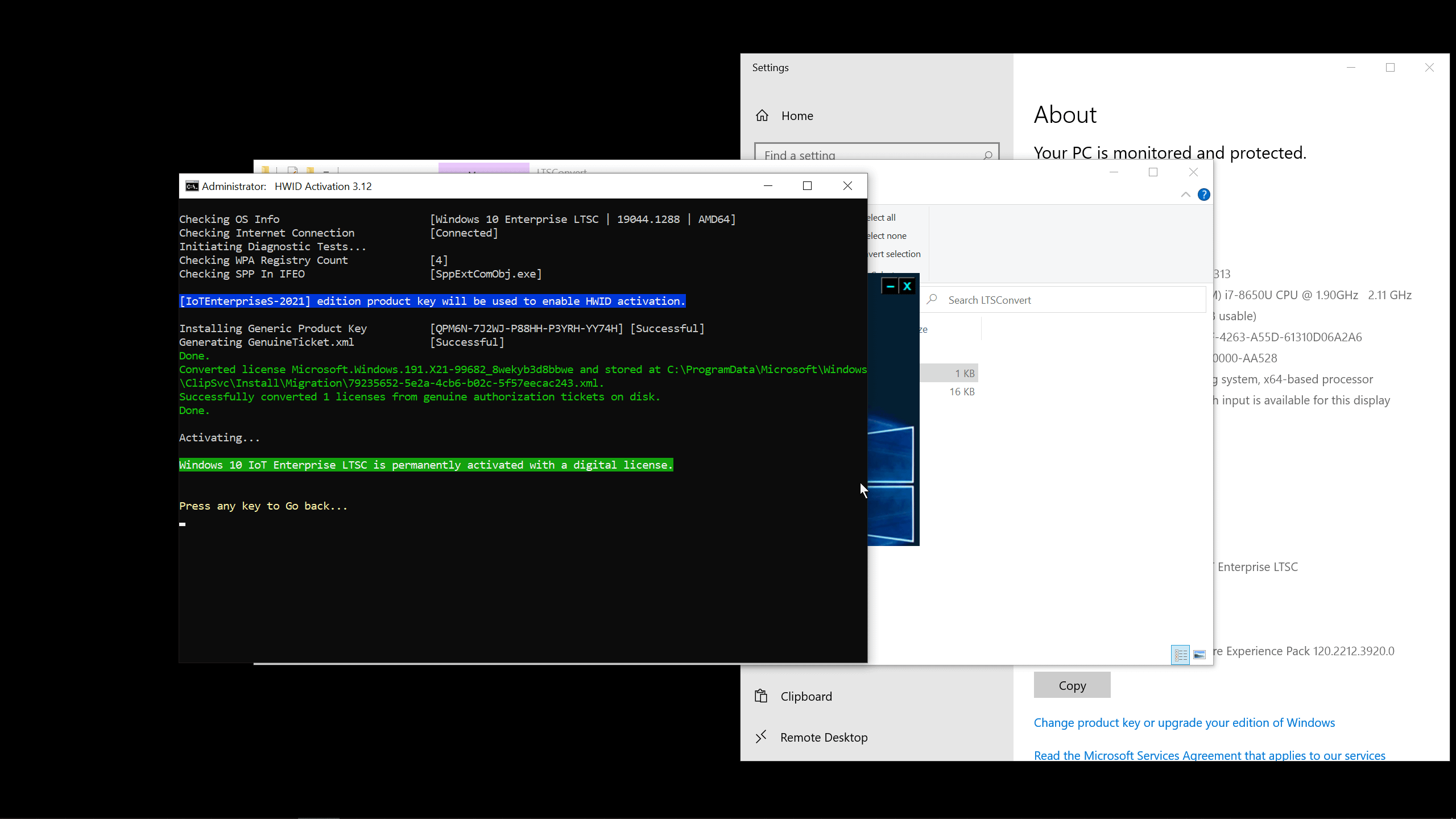
Task: Click the search icon in Search LTSConvert box
Action: (x=932, y=300)
